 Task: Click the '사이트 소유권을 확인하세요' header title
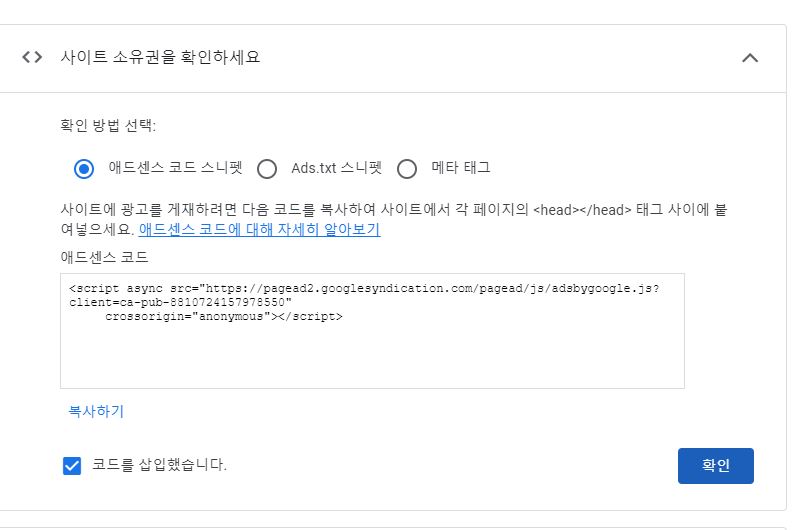(x=160, y=56)
